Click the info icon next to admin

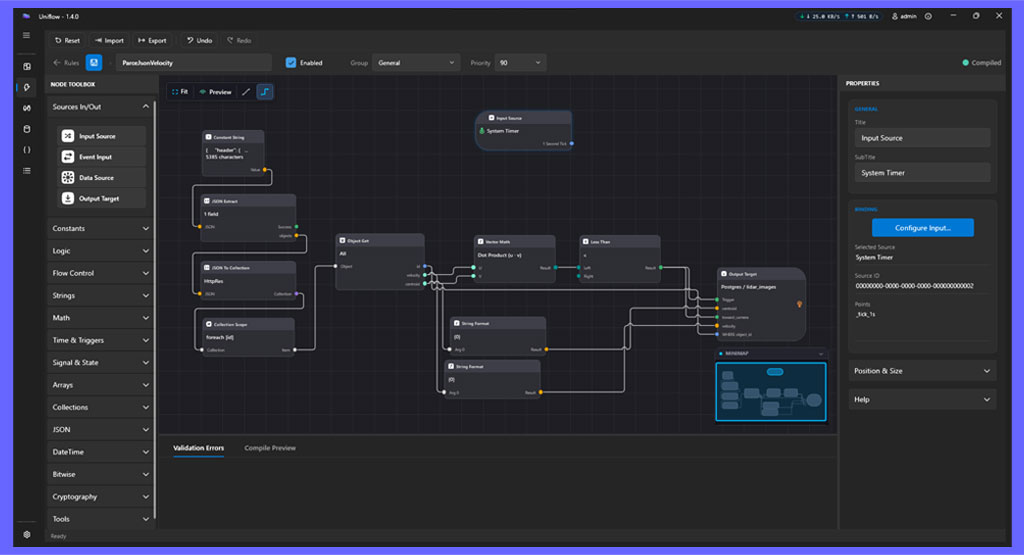[x=928, y=16]
